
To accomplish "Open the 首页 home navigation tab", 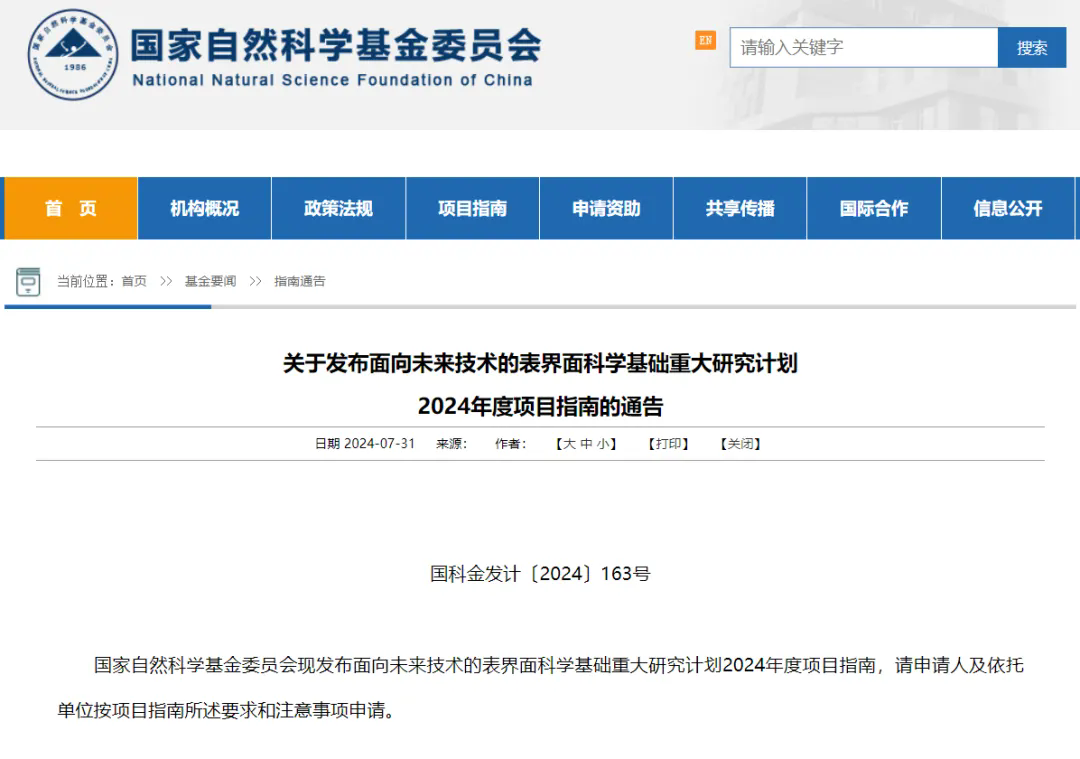I will click(71, 208).
